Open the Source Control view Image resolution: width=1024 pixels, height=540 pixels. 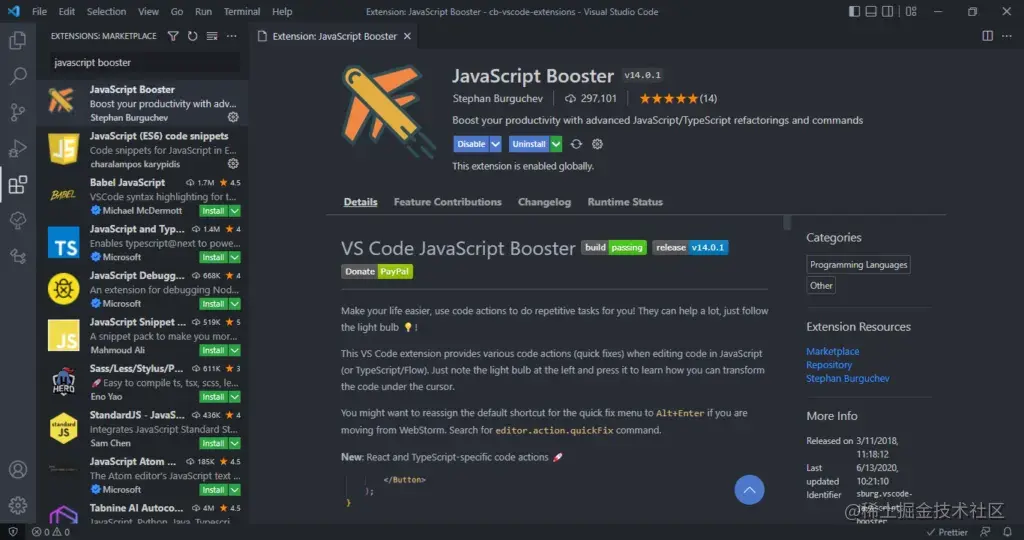pos(18,112)
